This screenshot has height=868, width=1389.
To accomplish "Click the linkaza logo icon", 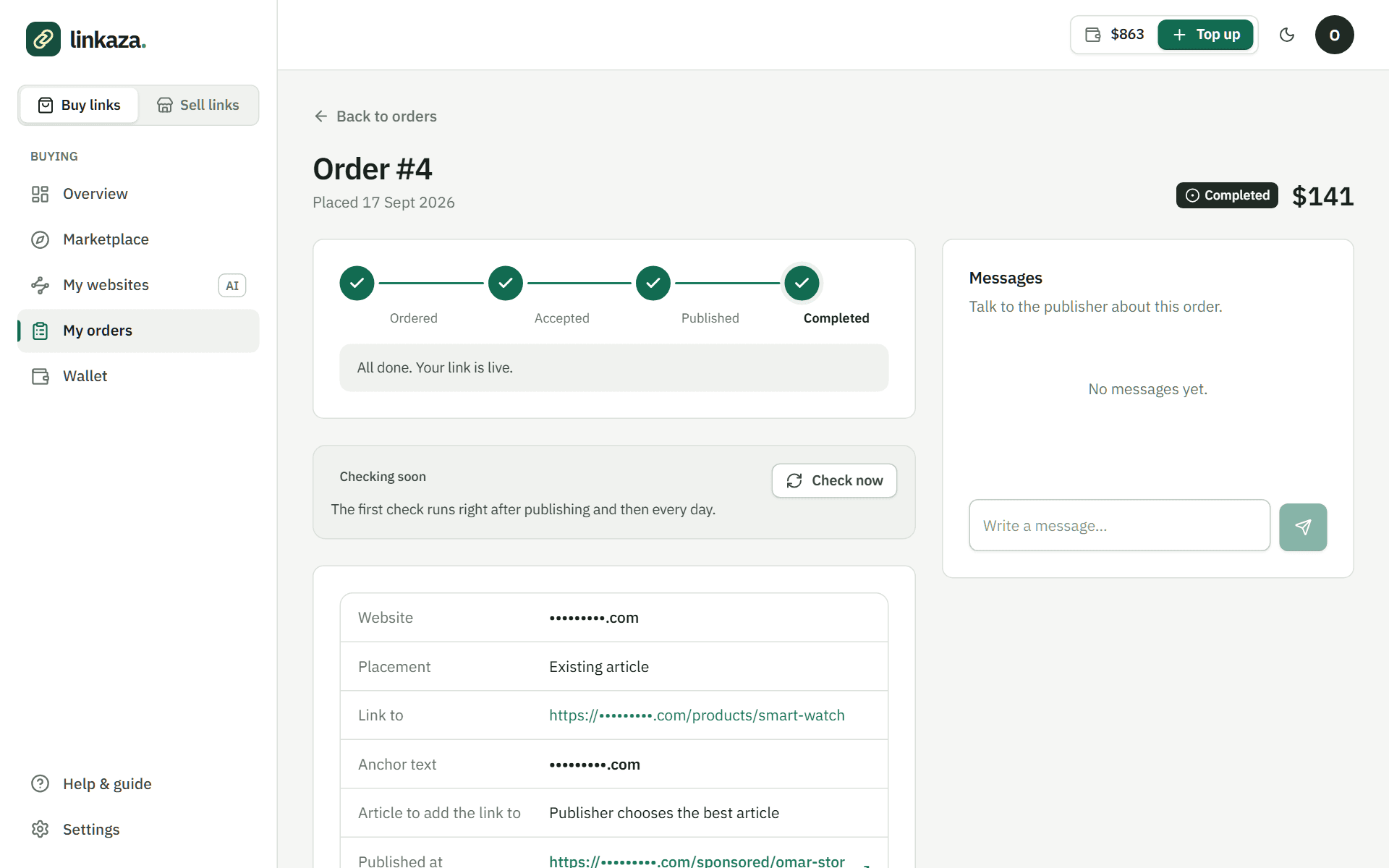I will [43, 39].
